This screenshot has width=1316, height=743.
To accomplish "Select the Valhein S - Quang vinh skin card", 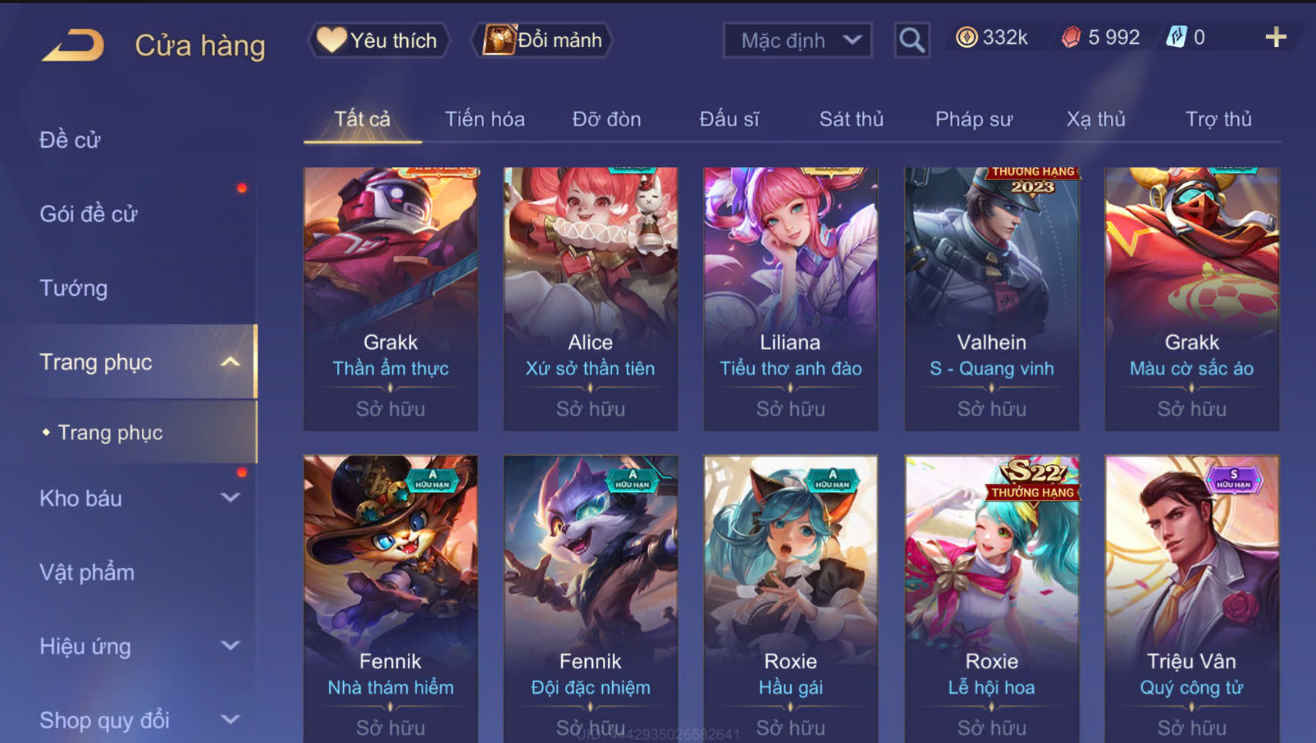I will (992, 299).
